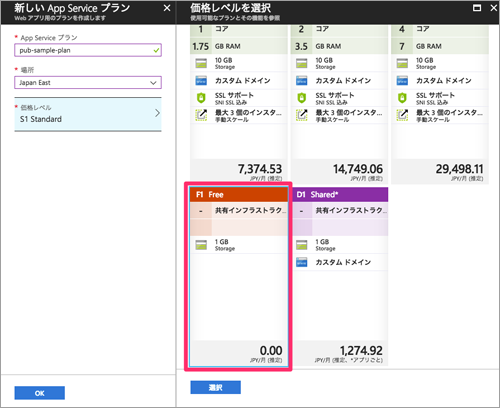Click the 7,374.53 price of the 1-core tier
Screen dimensions: 500x408
coord(260,169)
